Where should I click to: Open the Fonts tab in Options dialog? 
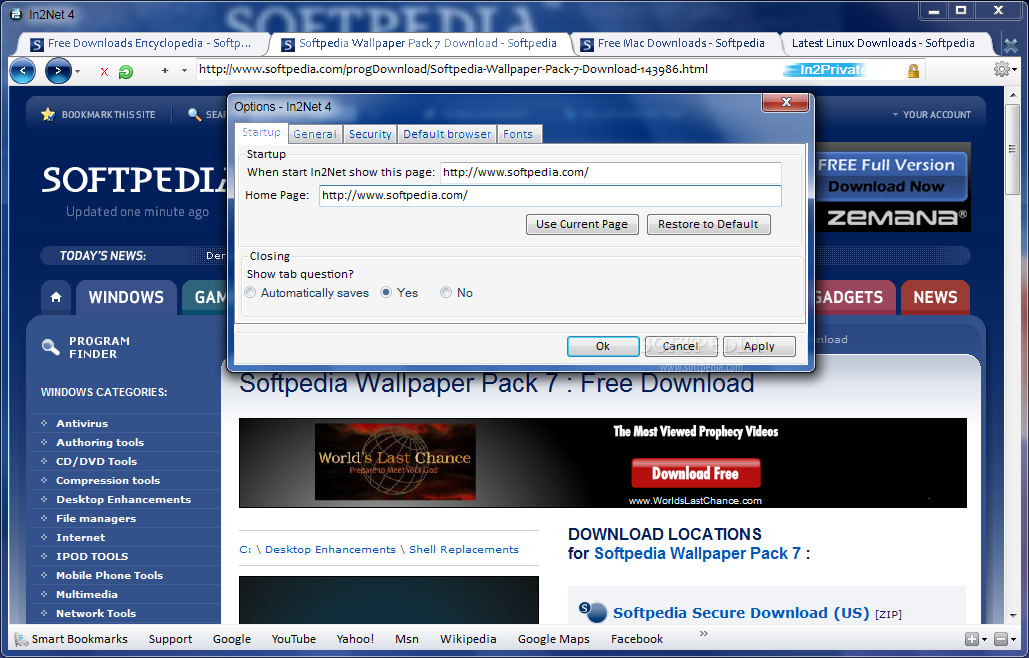(x=518, y=134)
